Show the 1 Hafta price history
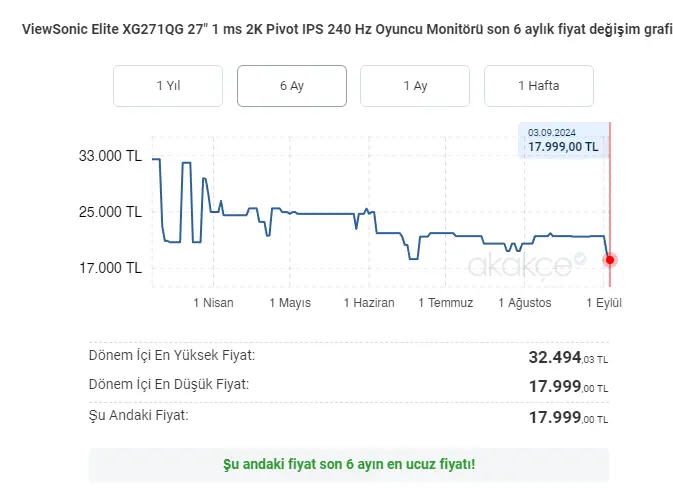Viewport: 673px width, 488px height. point(539,86)
